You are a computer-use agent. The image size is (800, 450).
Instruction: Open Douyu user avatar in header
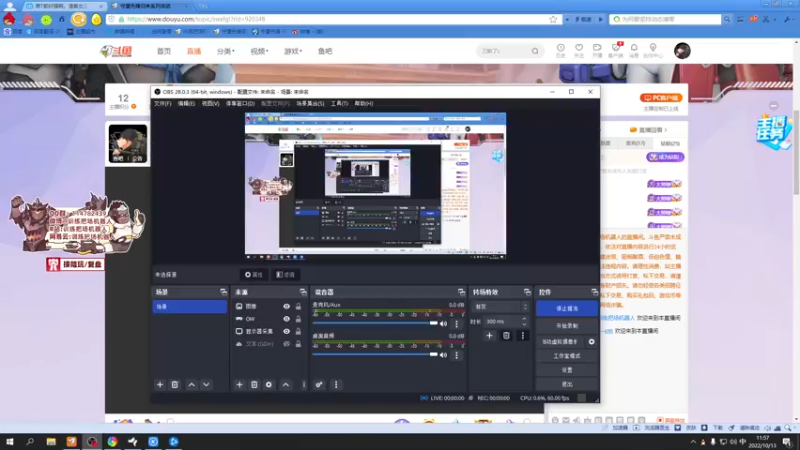tap(682, 51)
